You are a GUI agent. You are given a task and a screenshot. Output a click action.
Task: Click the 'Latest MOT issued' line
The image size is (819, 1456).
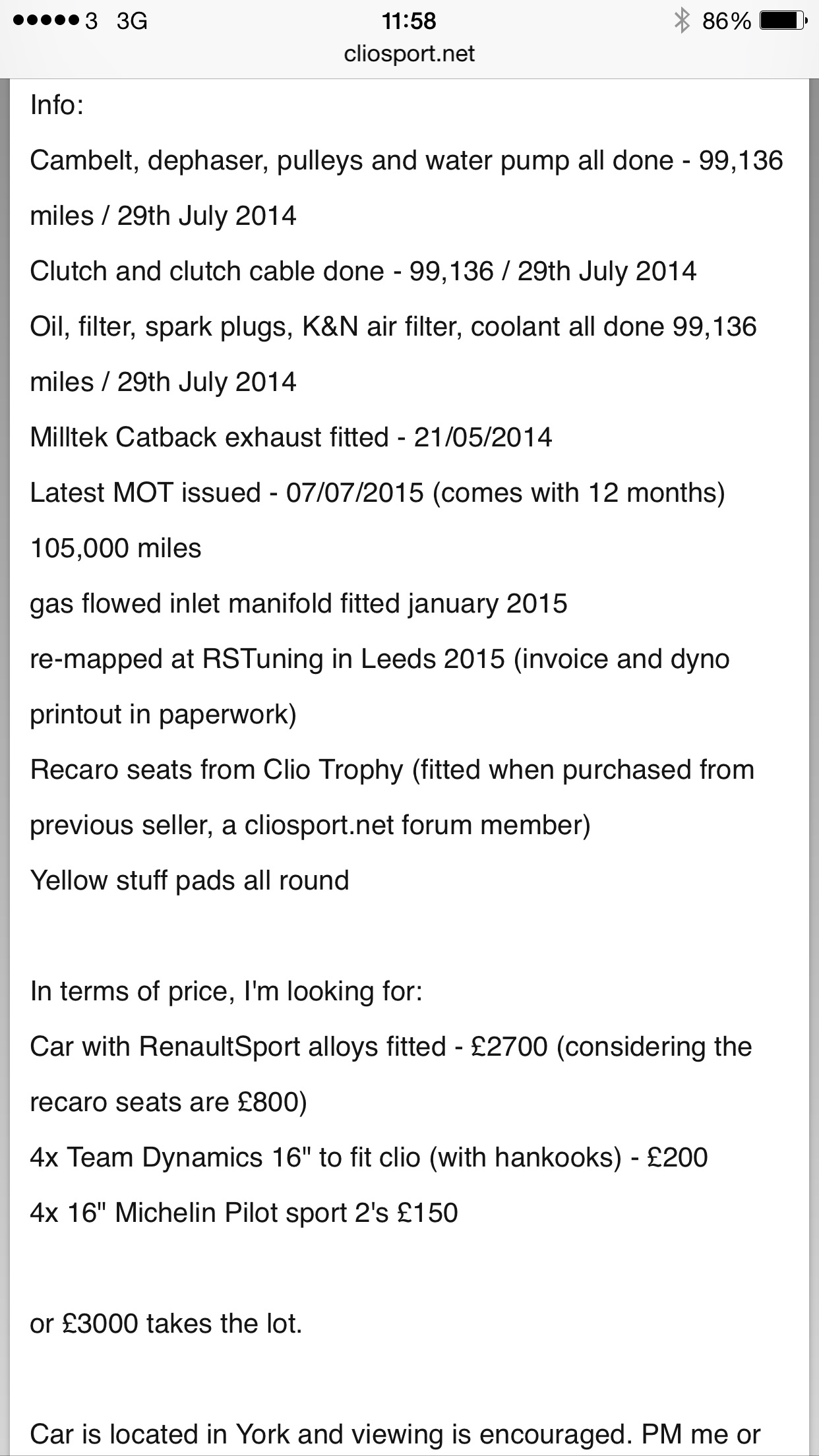tap(377, 493)
